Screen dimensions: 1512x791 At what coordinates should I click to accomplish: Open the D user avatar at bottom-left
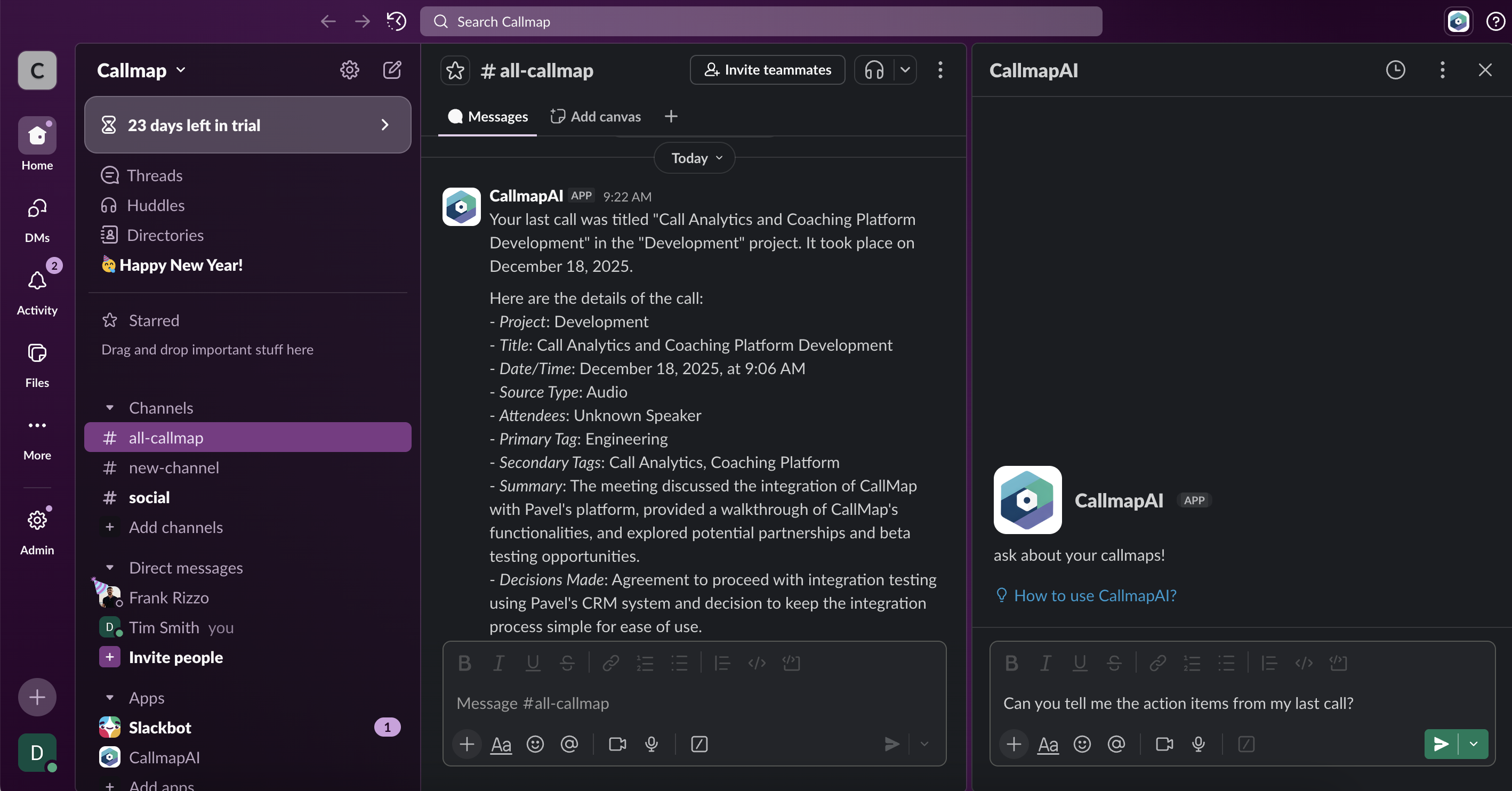pos(37,752)
